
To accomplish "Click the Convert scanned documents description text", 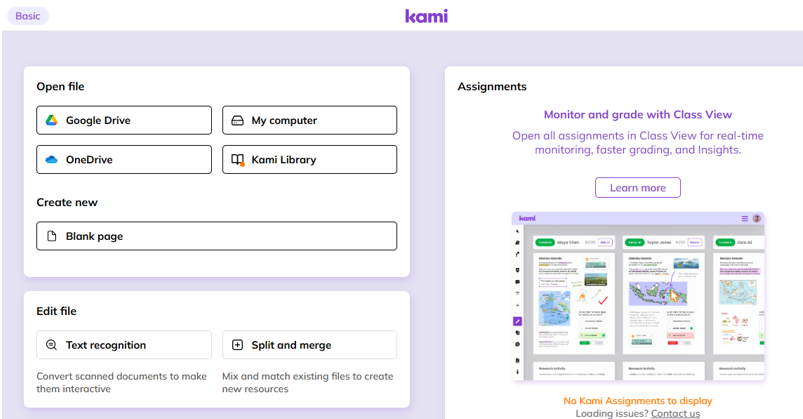I will [121, 383].
